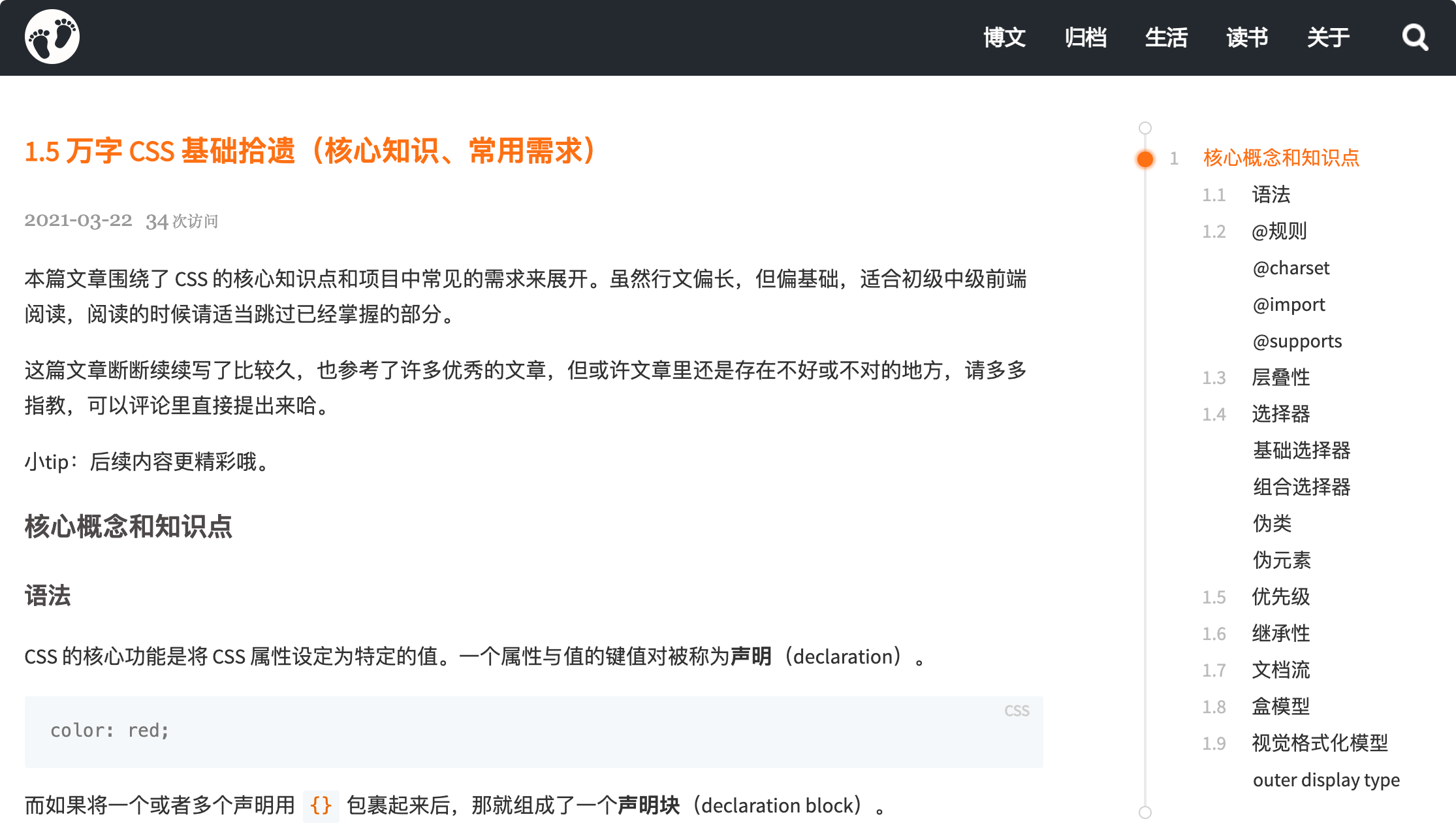
Task: Go to @supports entry in outline
Action: click(1297, 341)
